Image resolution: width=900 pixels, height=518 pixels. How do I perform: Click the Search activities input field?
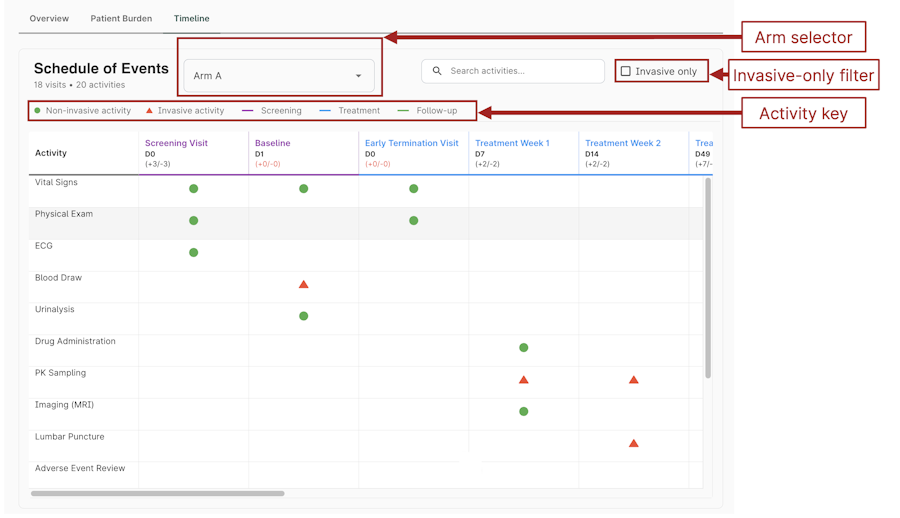click(x=513, y=71)
